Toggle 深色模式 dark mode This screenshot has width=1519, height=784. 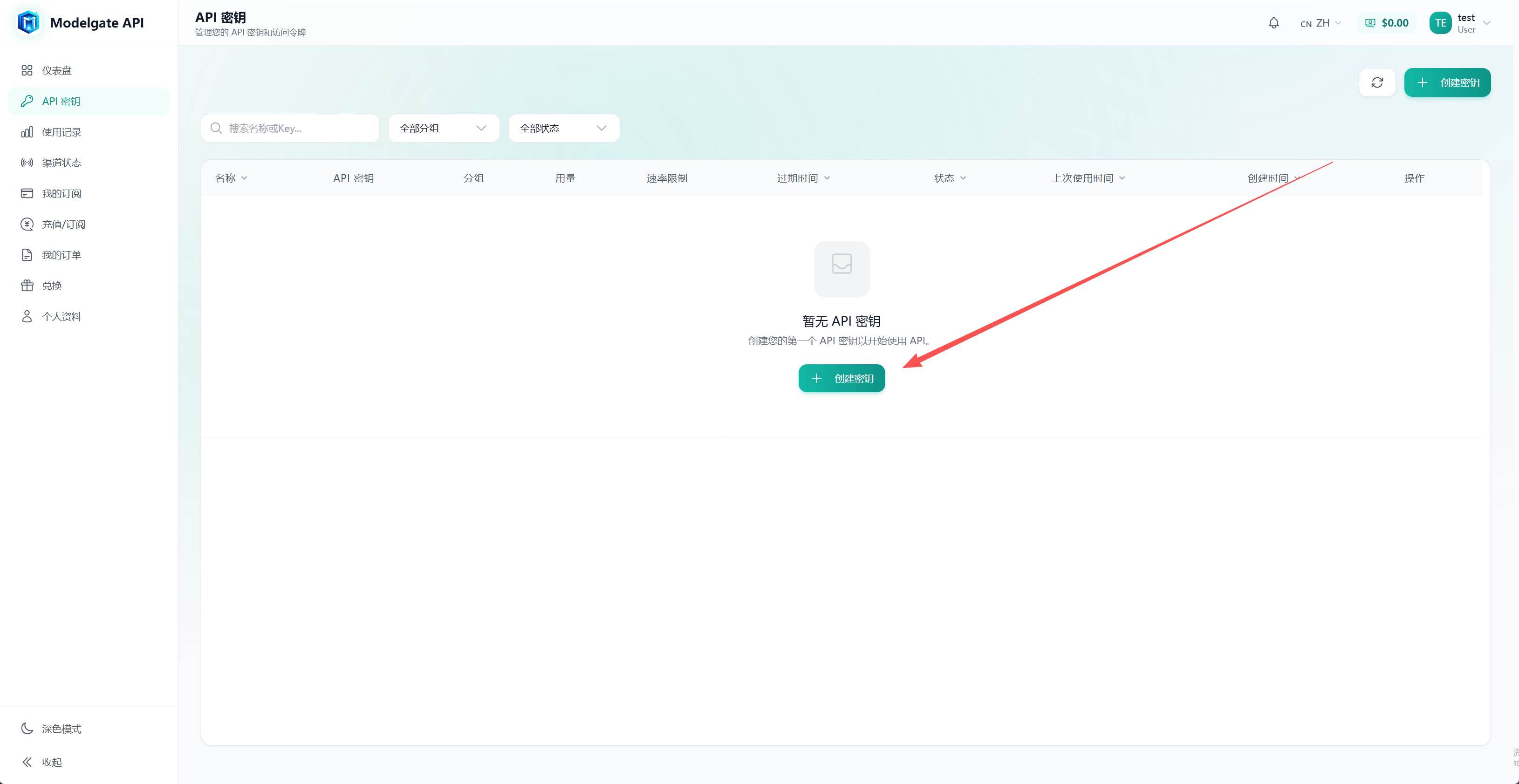[x=62, y=729]
